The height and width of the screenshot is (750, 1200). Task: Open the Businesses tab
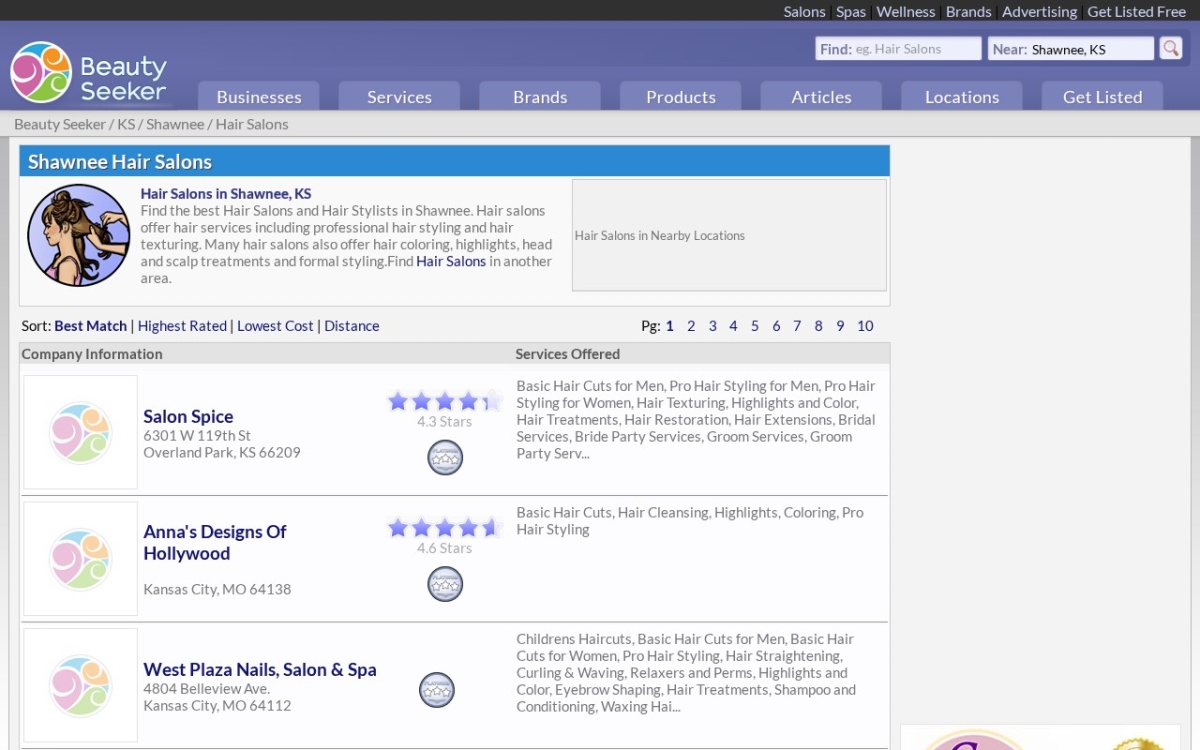[259, 96]
